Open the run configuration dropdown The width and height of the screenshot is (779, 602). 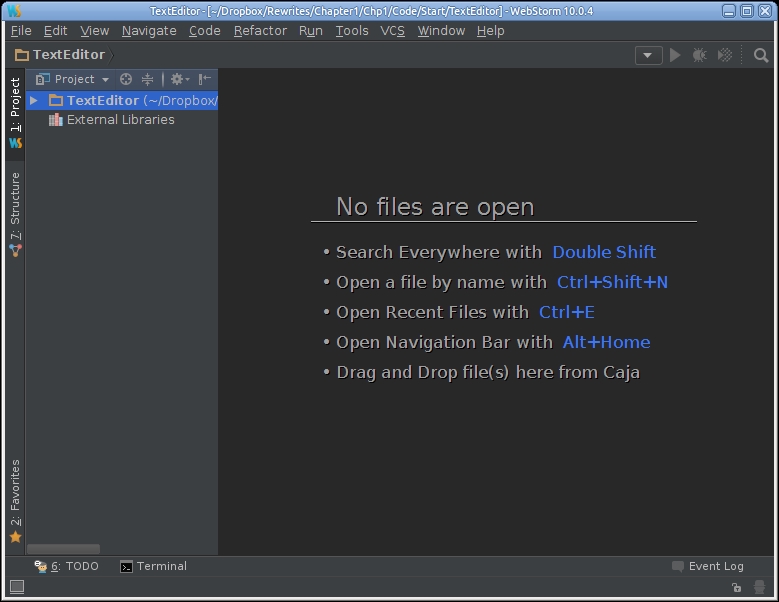tap(648, 55)
